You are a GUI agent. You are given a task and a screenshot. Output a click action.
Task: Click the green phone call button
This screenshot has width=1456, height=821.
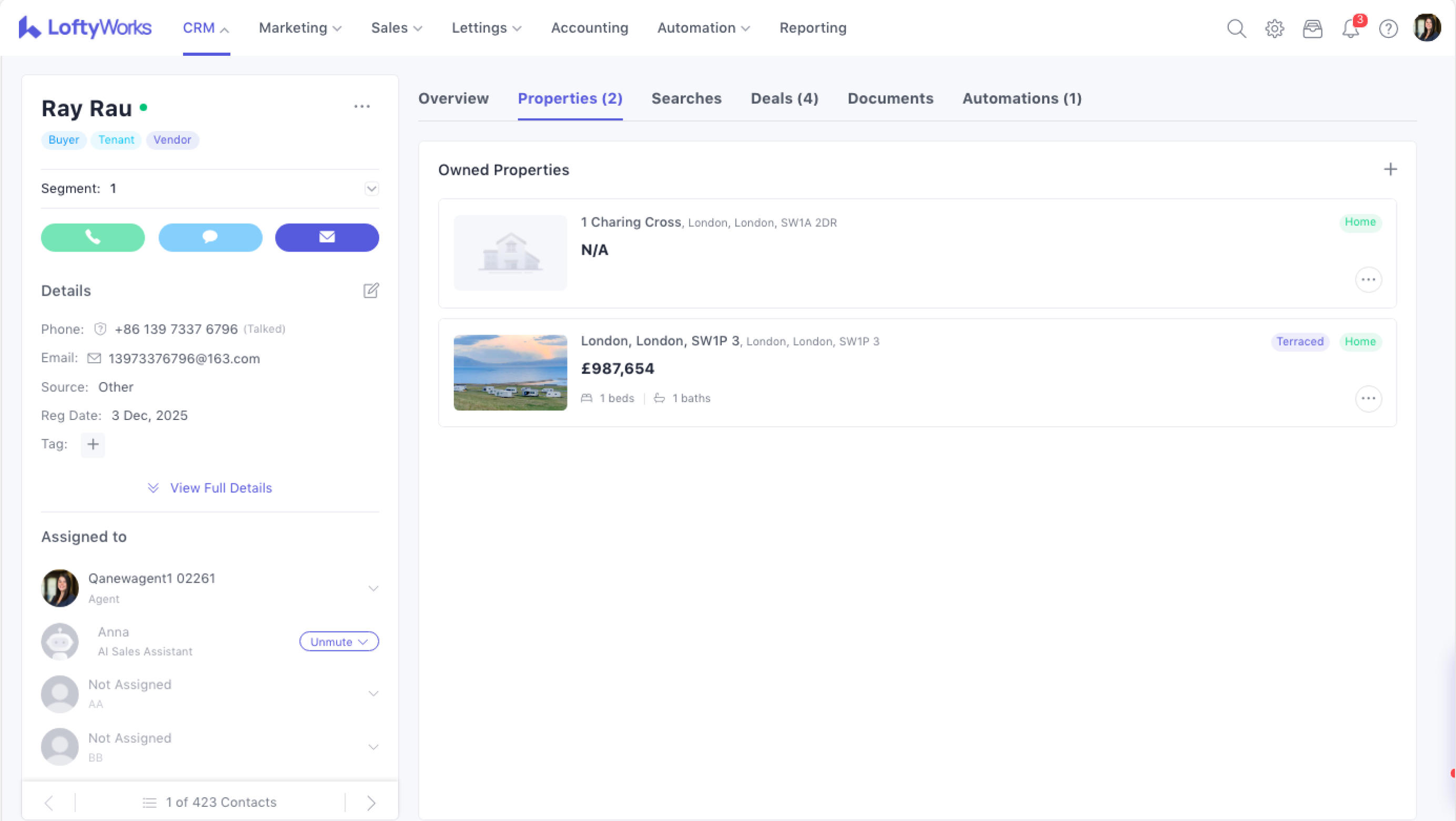pyautogui.click(x=93, y=237)
